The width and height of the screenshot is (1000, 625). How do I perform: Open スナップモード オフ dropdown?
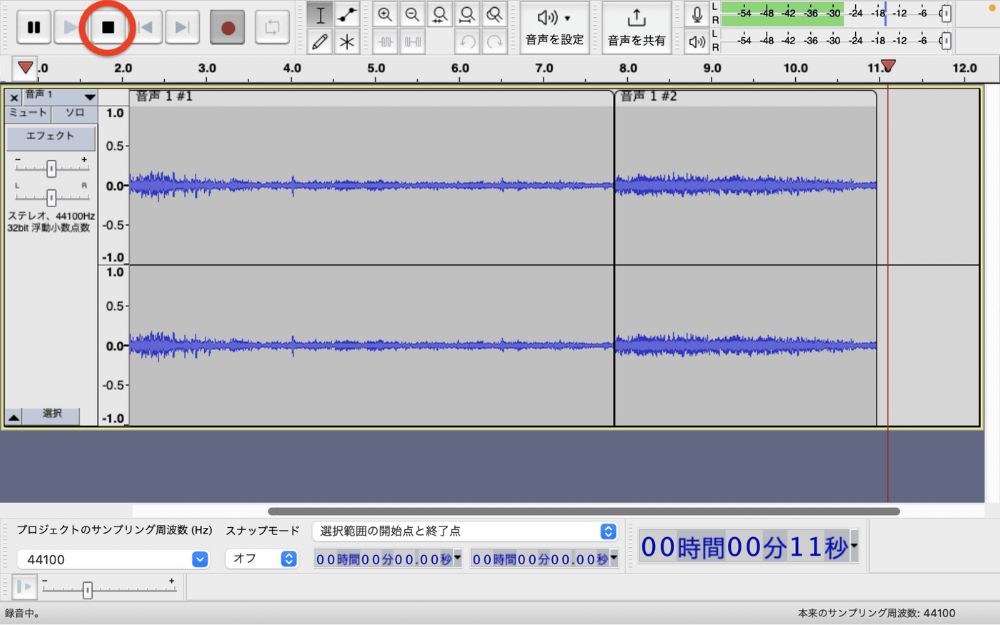pyautogui.click(x=262, y=559)
